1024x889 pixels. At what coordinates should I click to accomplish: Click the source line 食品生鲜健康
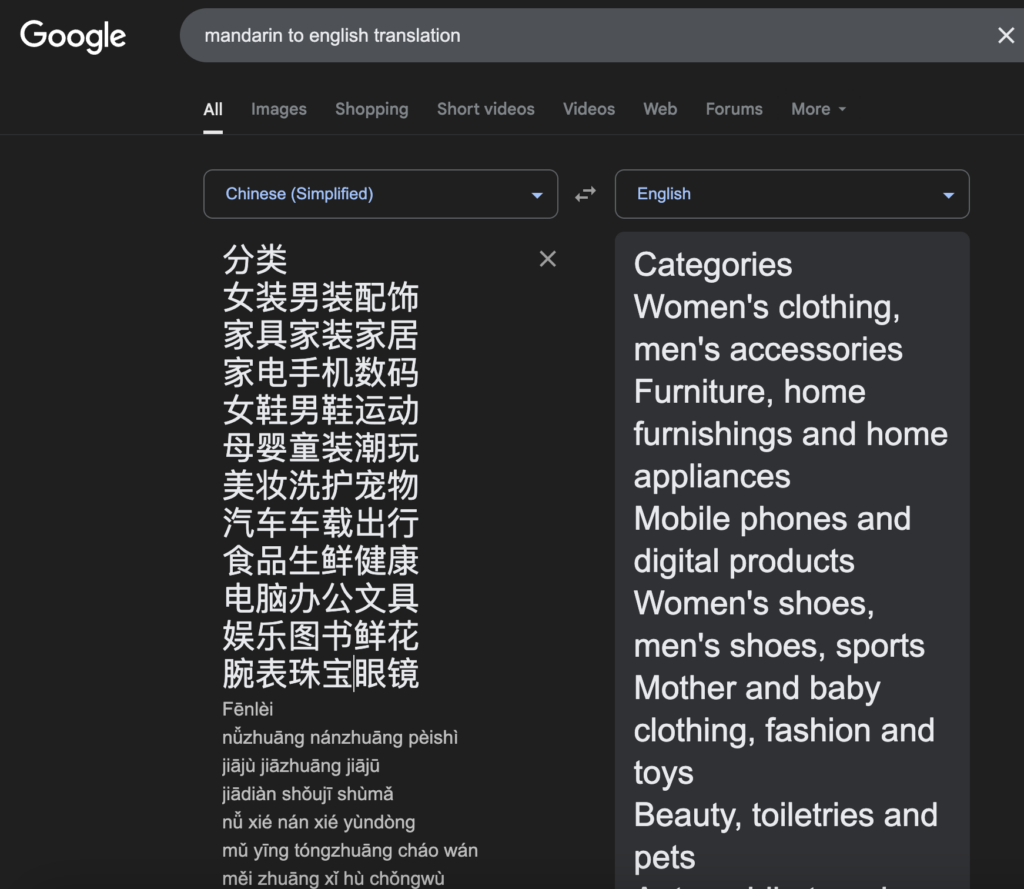coord(321,560)
